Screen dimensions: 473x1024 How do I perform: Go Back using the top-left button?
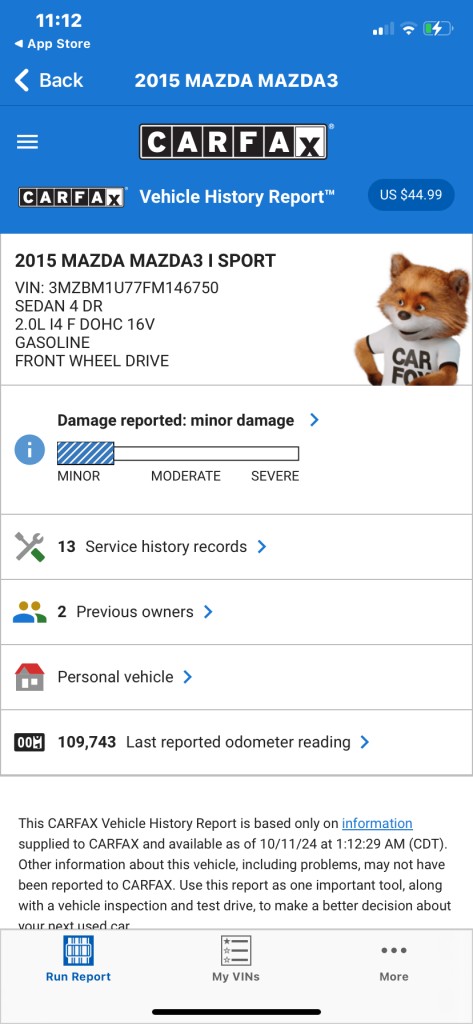(49, 80)
